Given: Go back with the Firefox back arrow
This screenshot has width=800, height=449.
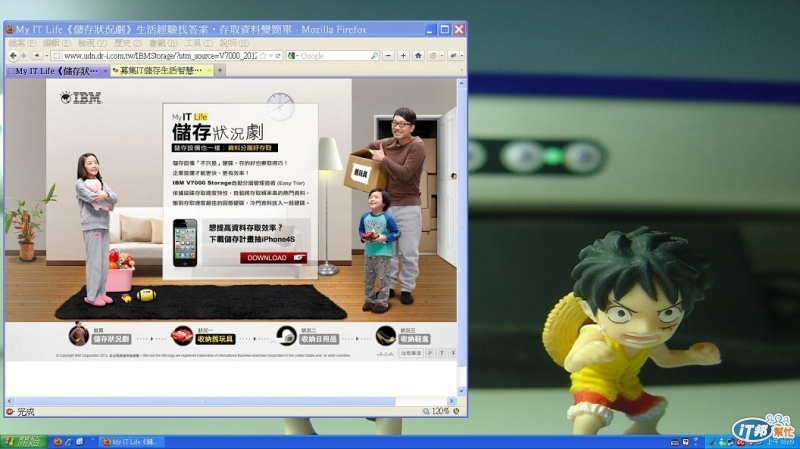Looking at the screenshot, I should pyautogui.click(x=13, y=56).
